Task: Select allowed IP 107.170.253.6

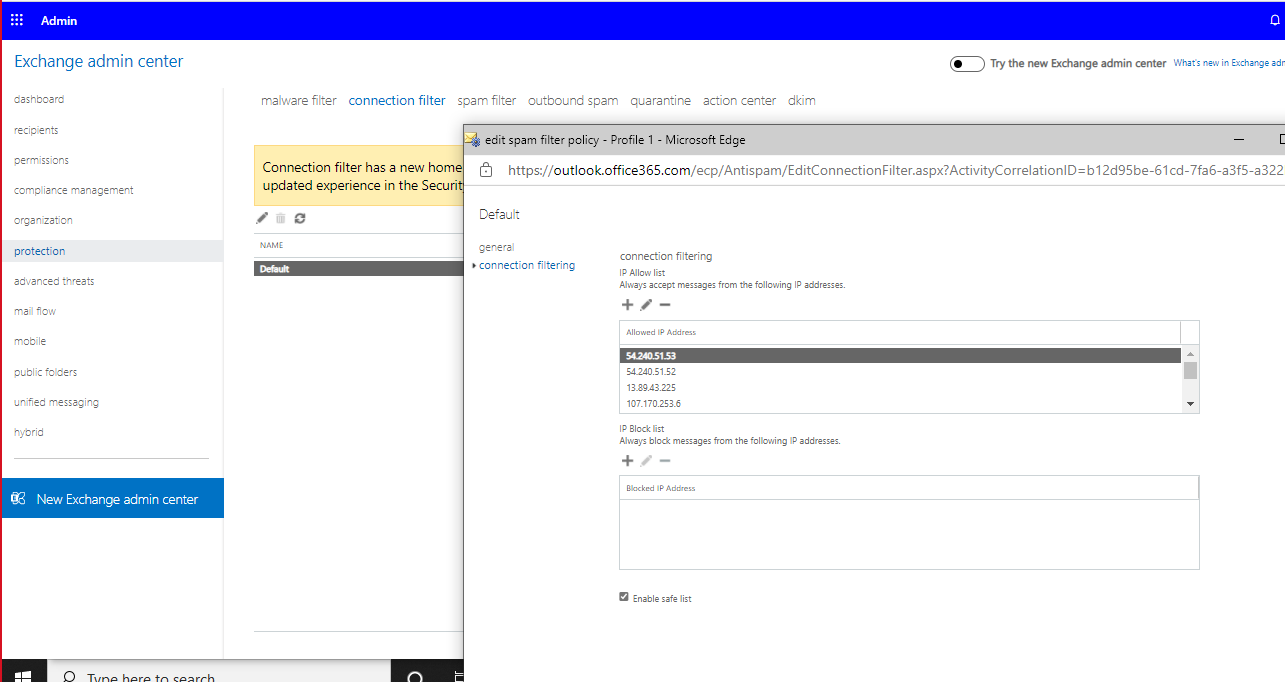Action: click(x=900, y=403)
